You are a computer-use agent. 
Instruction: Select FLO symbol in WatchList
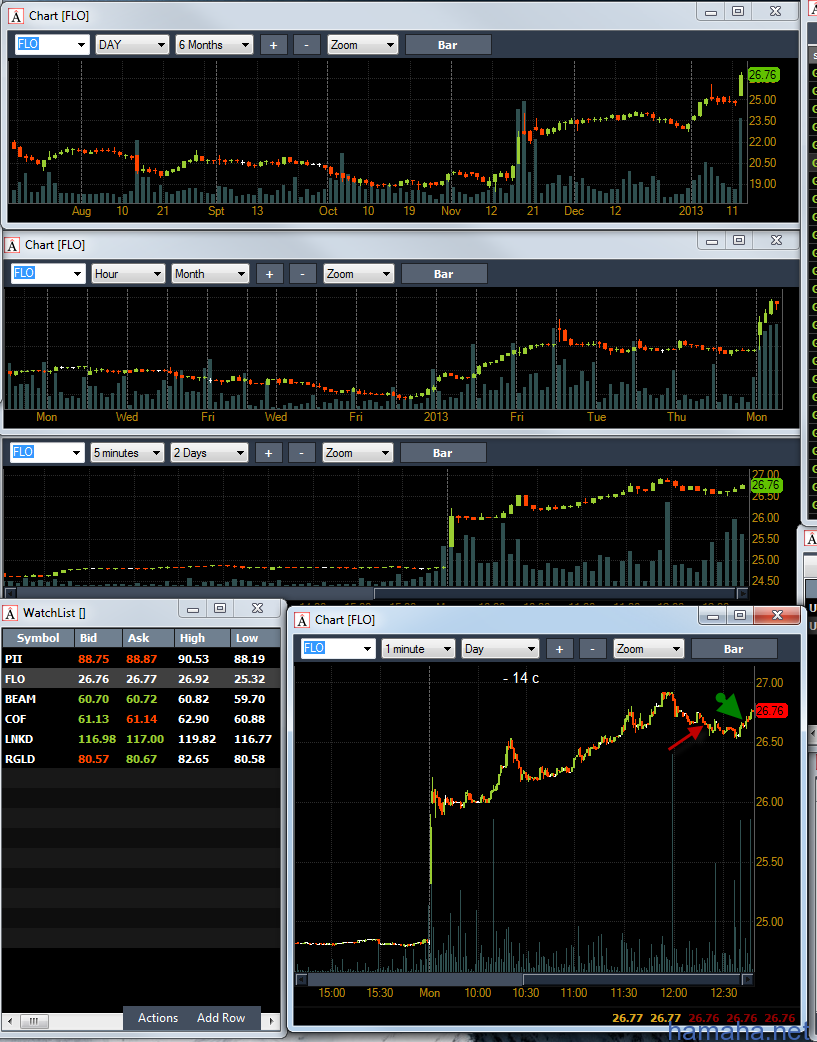coord(15,678)
